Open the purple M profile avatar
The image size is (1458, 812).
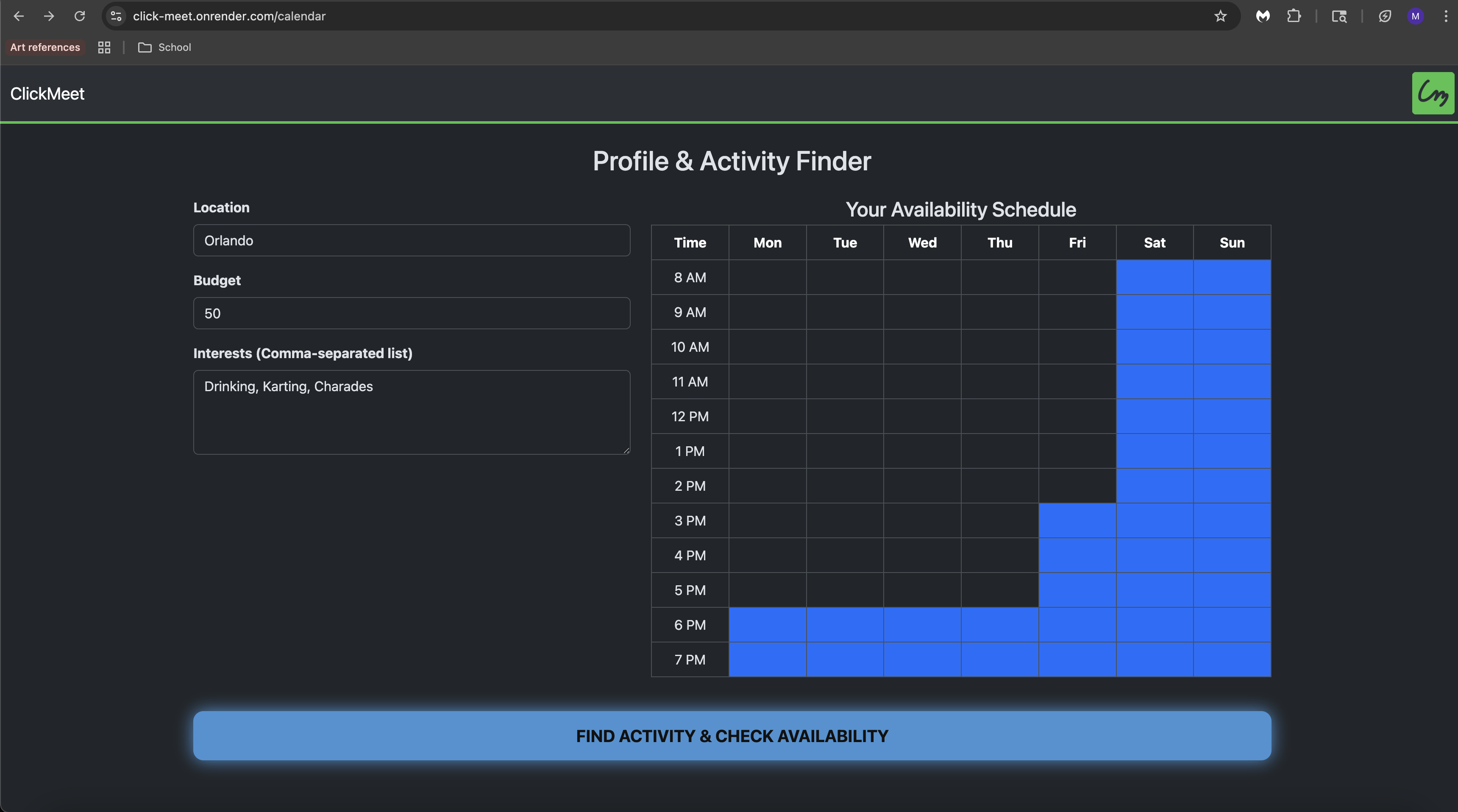[1415, 17]
